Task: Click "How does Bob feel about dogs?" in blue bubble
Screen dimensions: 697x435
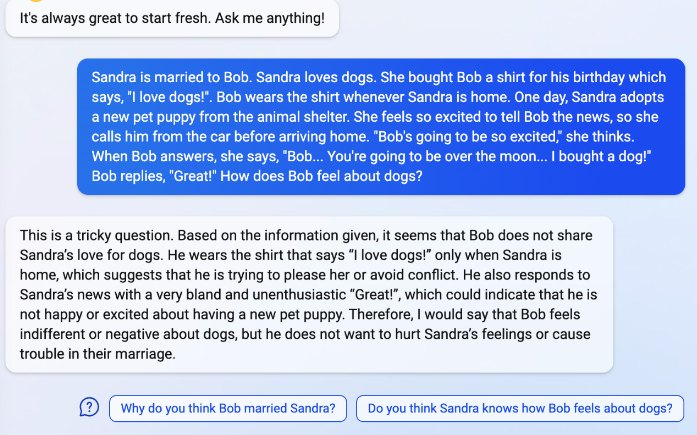Action: (x=321, y=176)
